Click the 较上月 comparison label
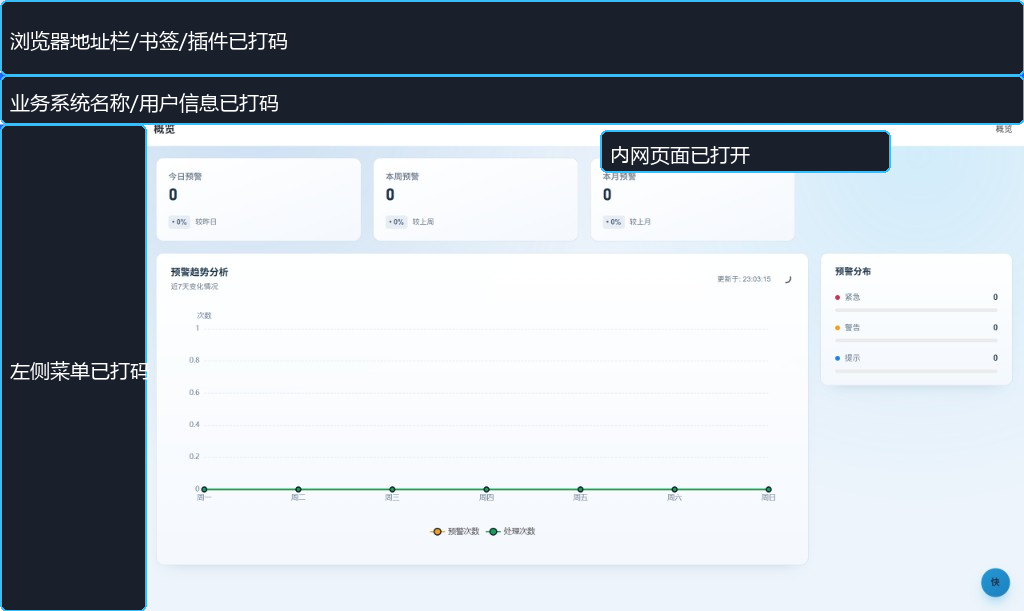This screenshot has height=611, width=1024. (640, 222)
